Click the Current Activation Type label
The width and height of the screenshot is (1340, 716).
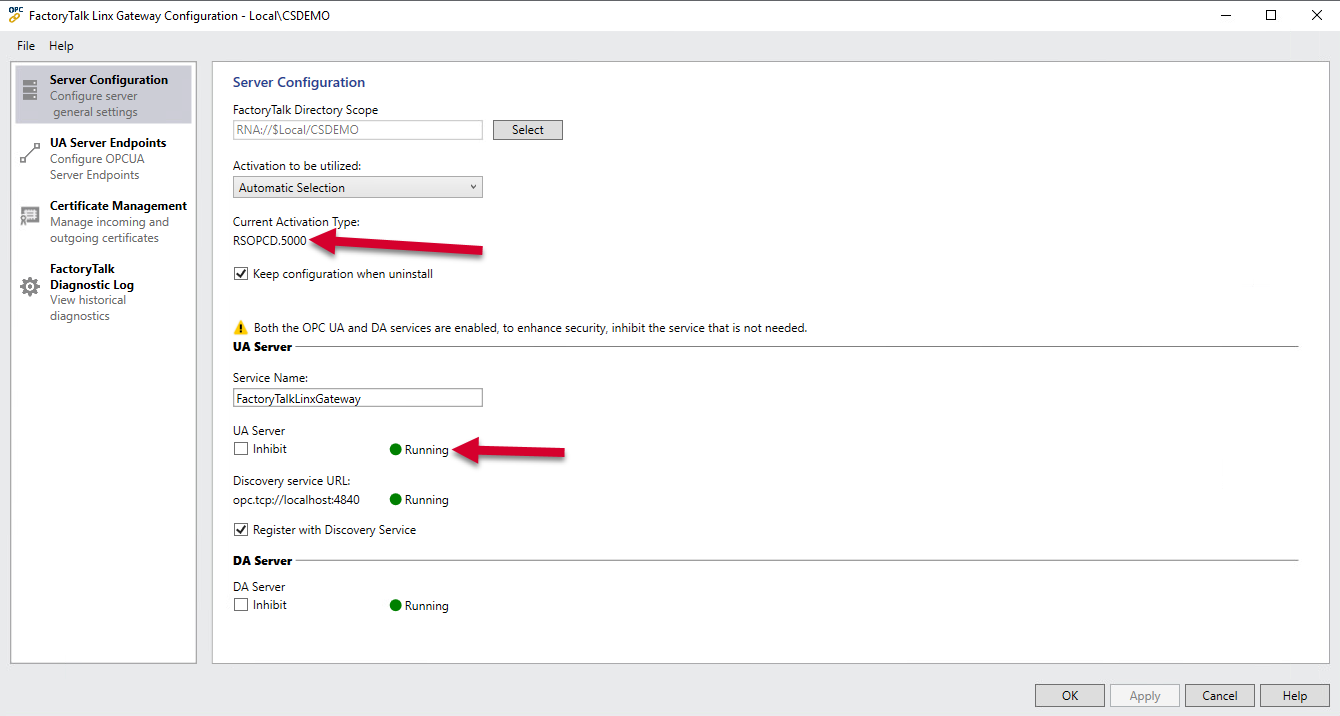(296, 222)
